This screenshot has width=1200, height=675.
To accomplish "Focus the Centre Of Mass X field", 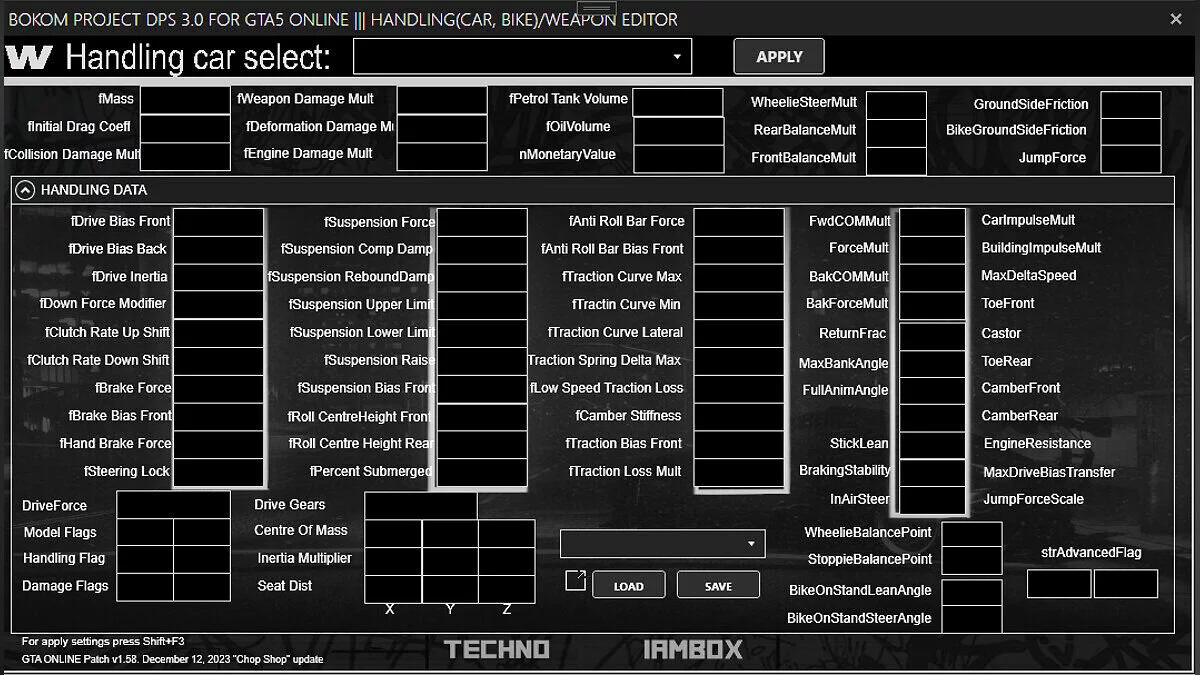I will pyautogui.click(x=393, y=534).
